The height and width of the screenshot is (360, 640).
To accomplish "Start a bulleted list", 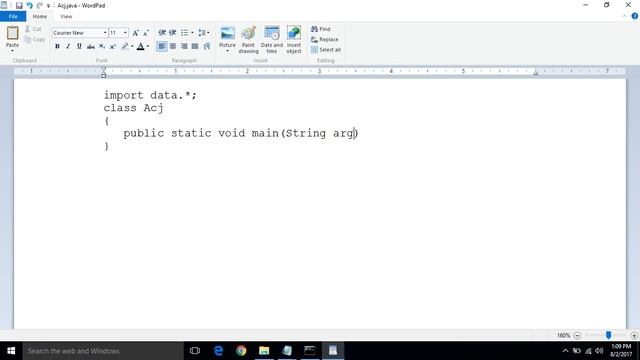I will (184, 33).
